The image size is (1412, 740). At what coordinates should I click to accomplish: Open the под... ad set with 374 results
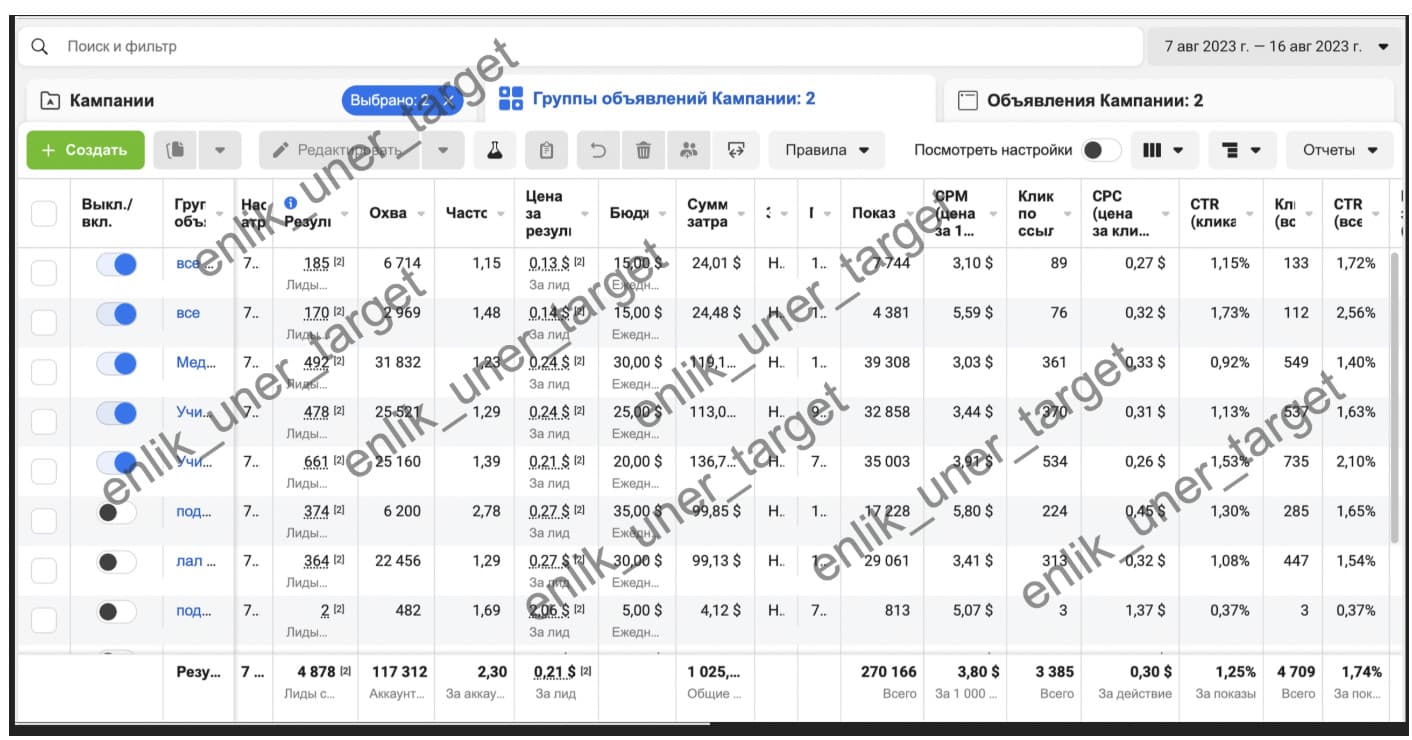click(x=194, y=512)
